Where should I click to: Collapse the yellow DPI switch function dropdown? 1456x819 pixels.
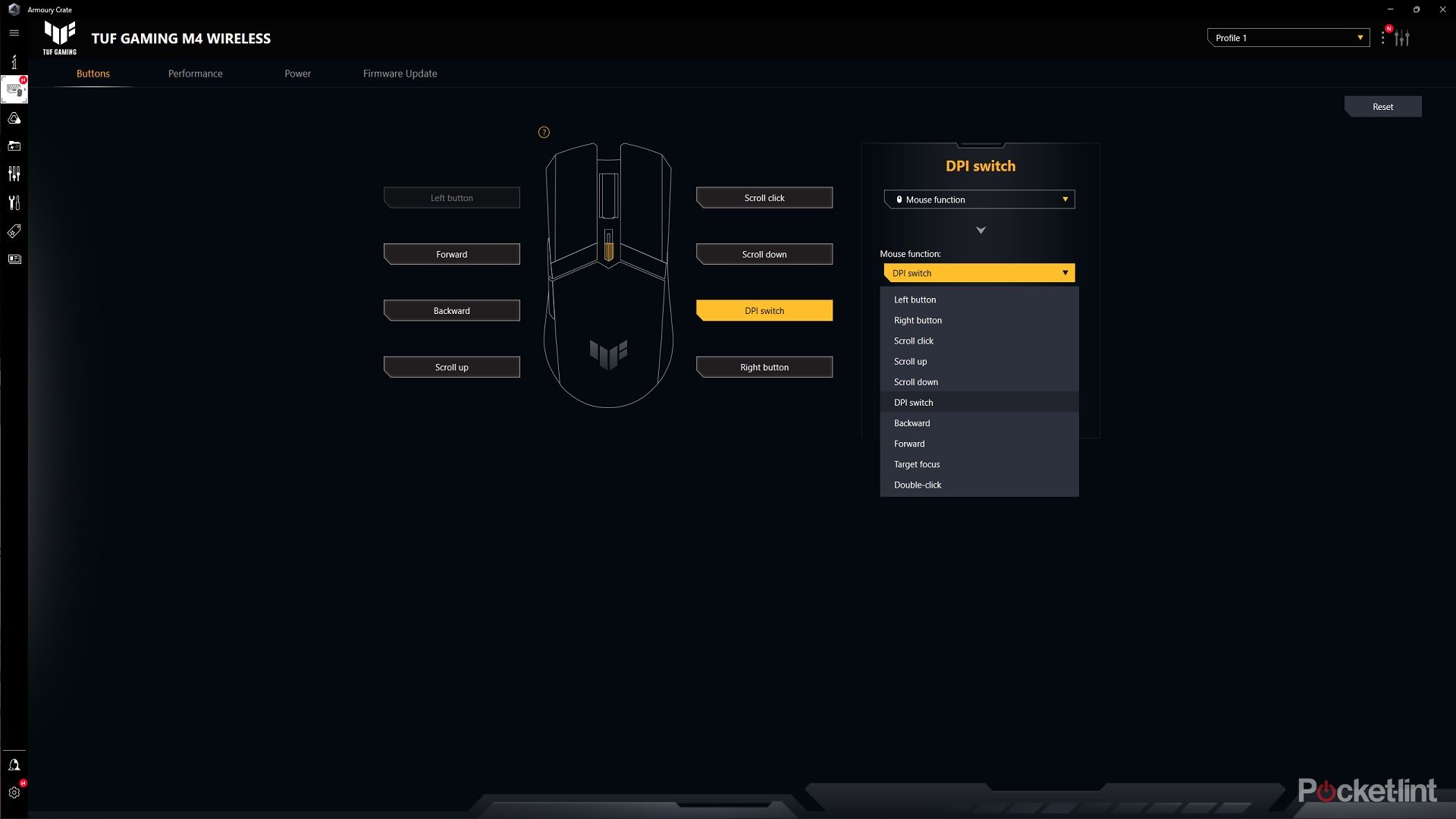(x=979, y=273)
